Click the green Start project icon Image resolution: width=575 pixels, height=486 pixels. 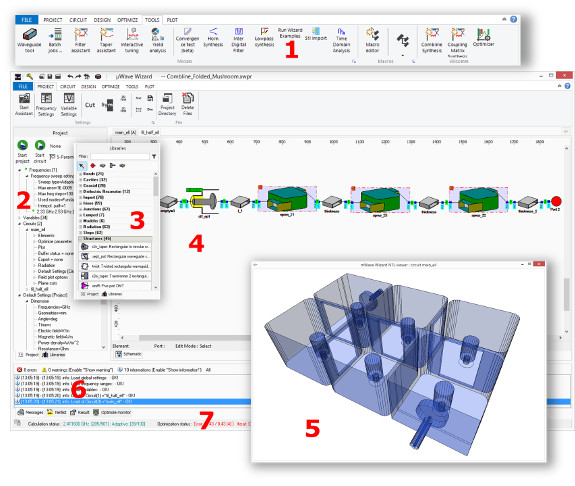[x=22, y=151]
